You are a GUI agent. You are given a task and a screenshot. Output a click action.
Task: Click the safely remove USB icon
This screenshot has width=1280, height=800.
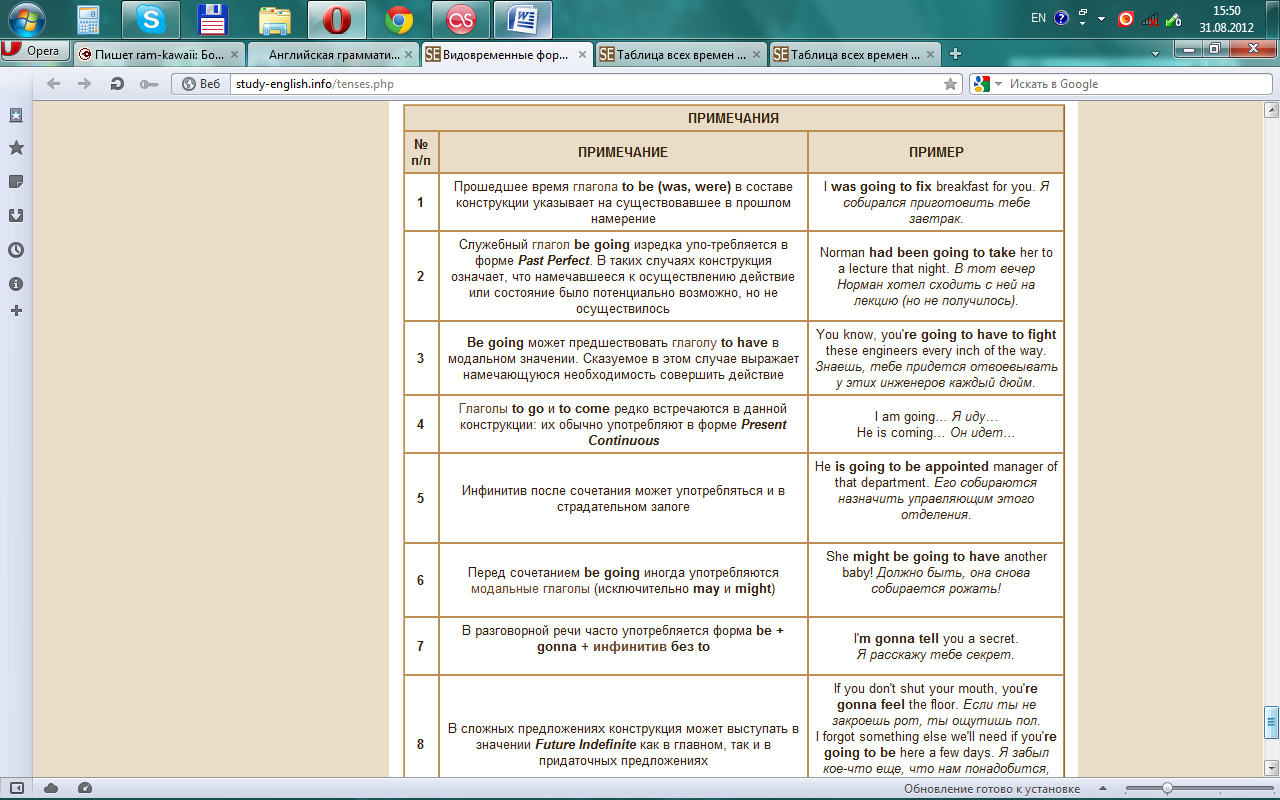[x=1174, y=19]
